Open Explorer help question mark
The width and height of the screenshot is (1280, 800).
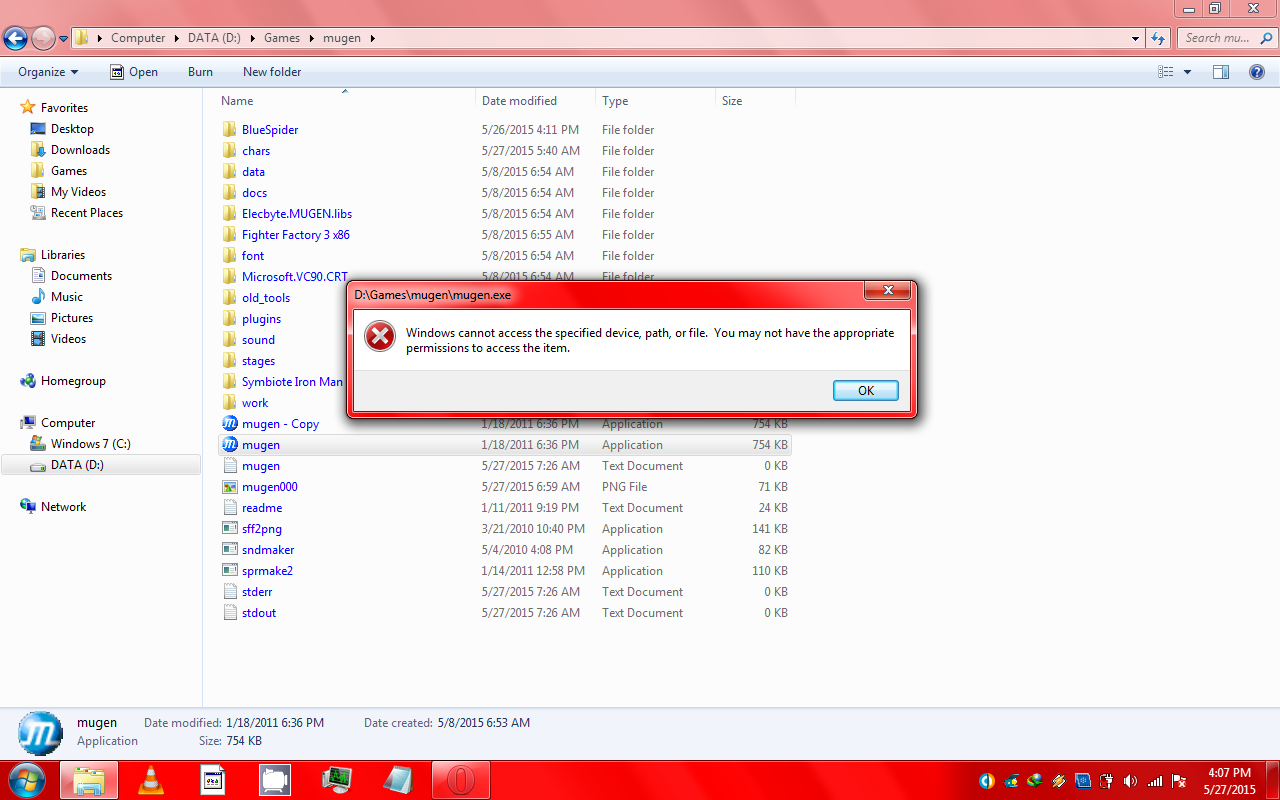pyautogui.click(x=1257, y=72)
